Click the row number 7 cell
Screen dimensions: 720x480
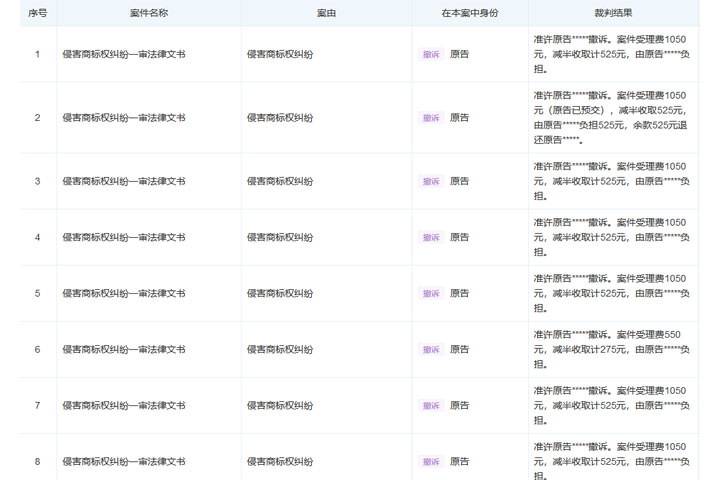[x=37, y=405]
